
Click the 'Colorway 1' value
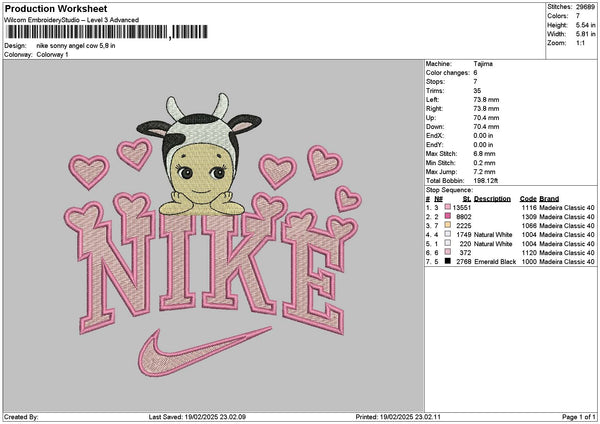pos(52,54)
